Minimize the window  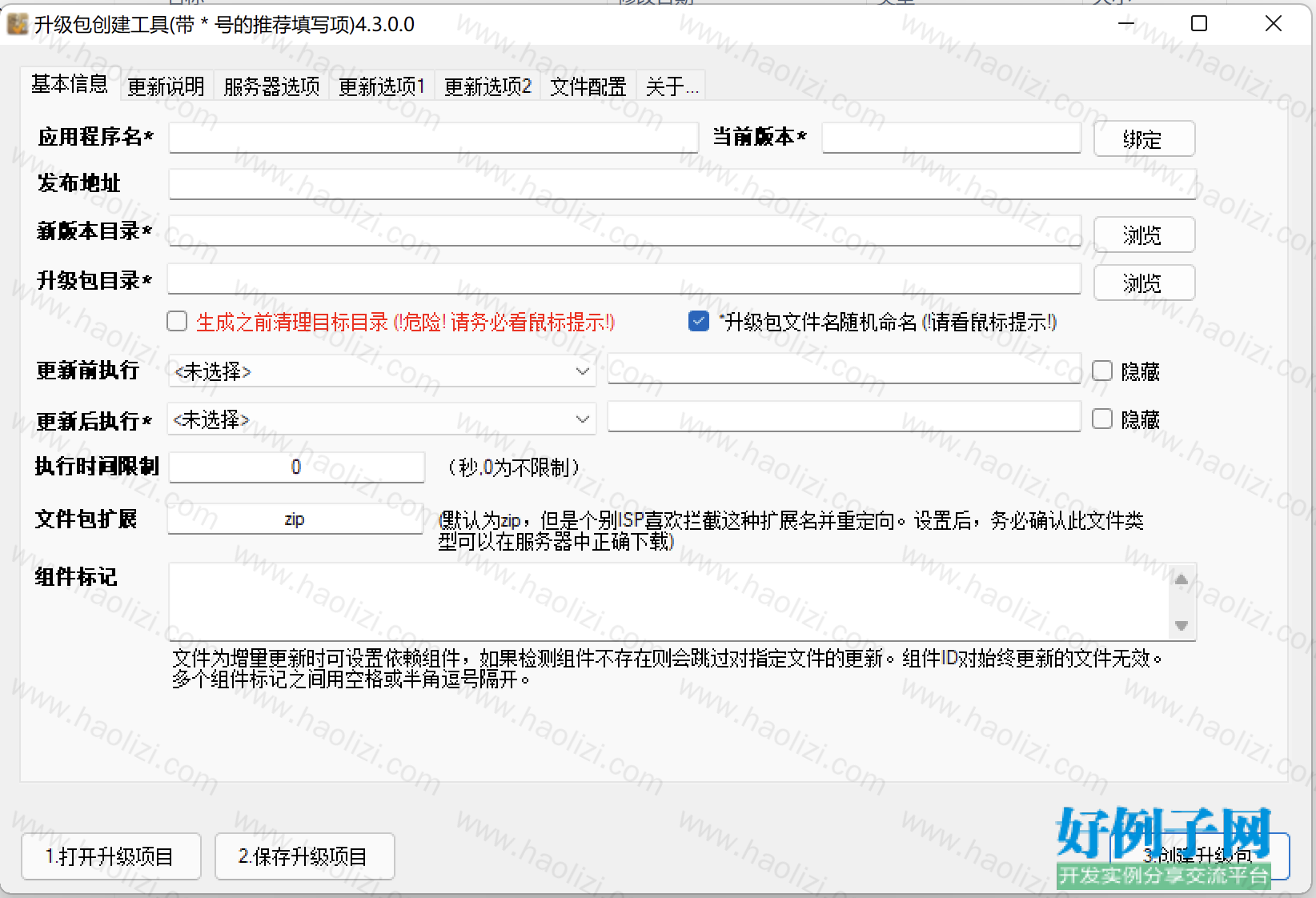click(x=1126, y=24)
